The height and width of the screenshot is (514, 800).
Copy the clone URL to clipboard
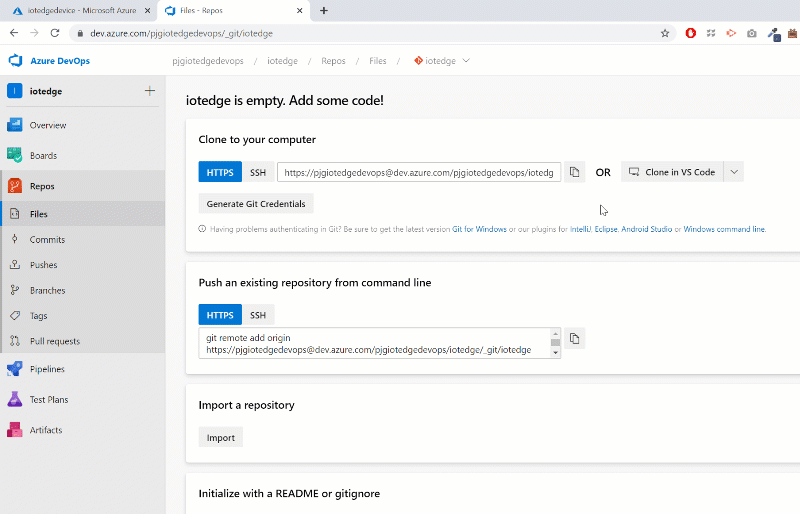[x=574, y=172]
